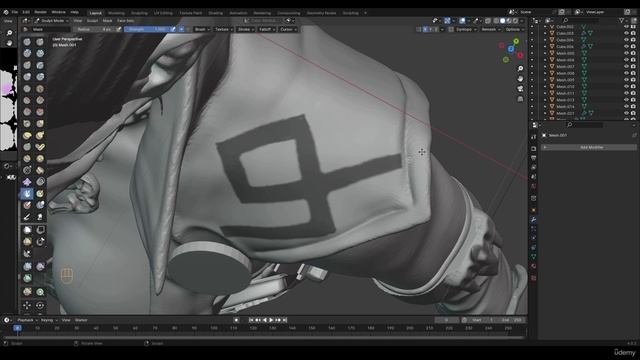Image resolution: width=640 pixels, height=360 pixels.
Task: Open the Render properties tab
Action: (533, 148)
